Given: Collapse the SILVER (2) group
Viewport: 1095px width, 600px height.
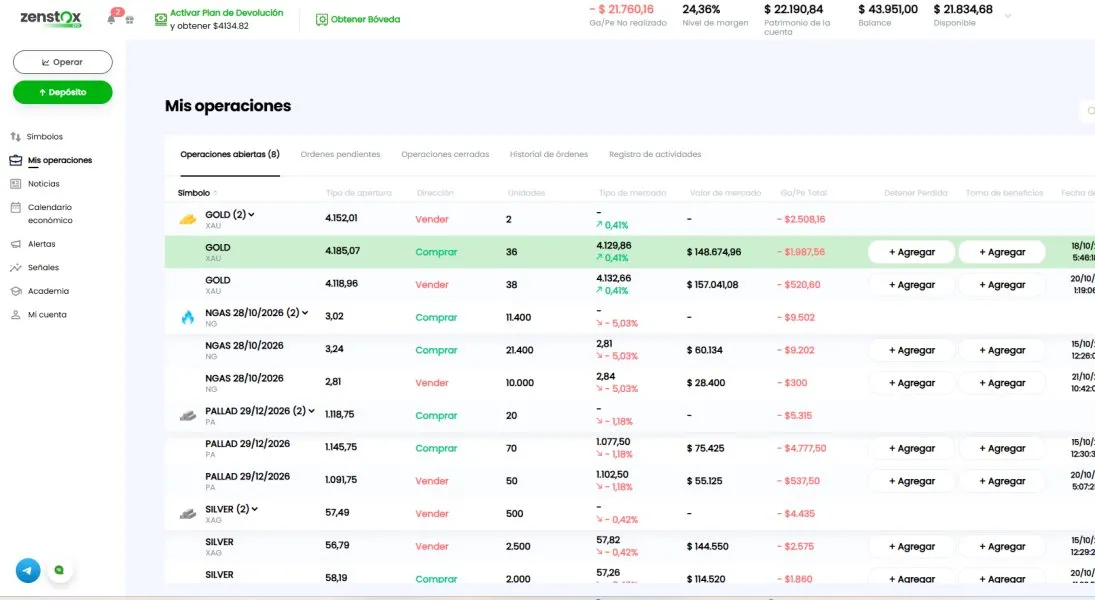Looking at the screenshot, I should pos(255,509).
